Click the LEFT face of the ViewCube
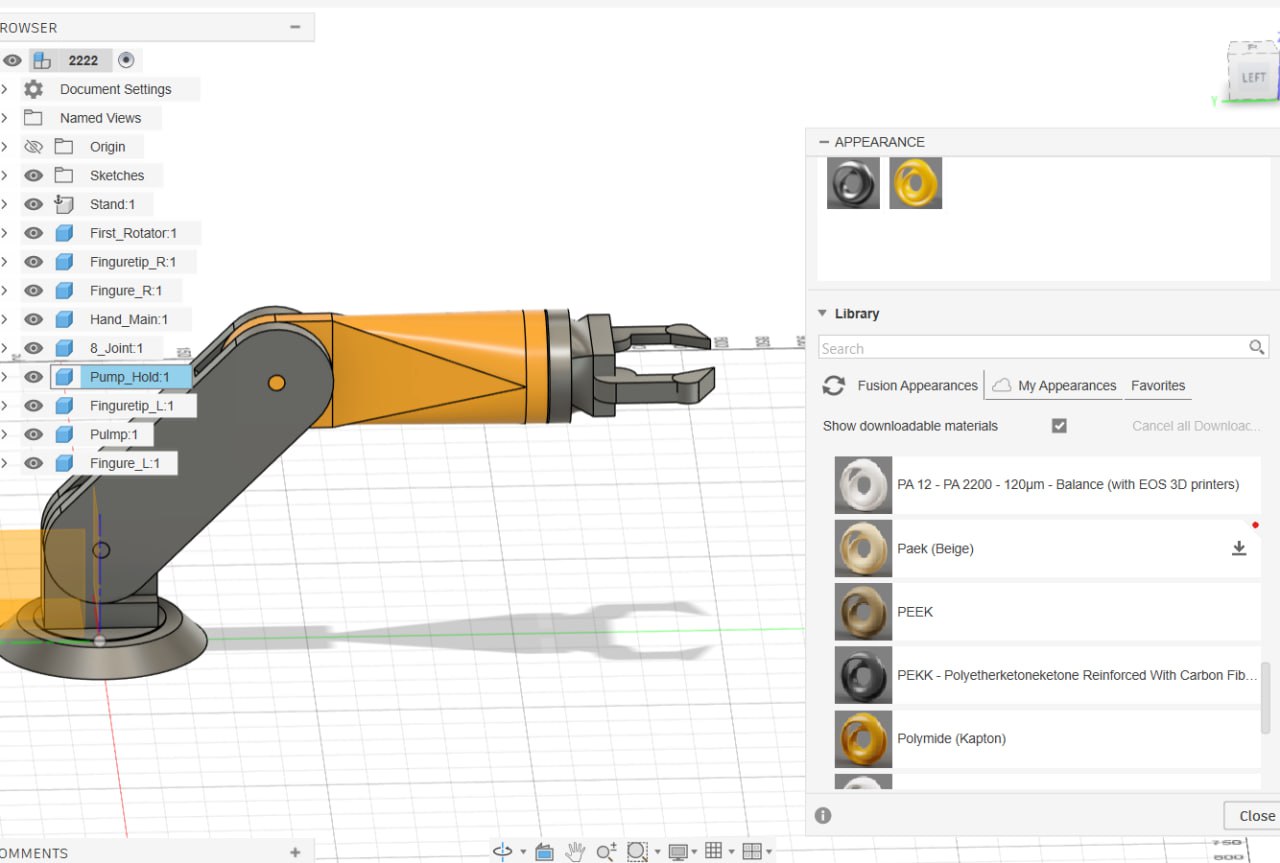Viewport: 1280px width, 863px height. (1254, 78)
